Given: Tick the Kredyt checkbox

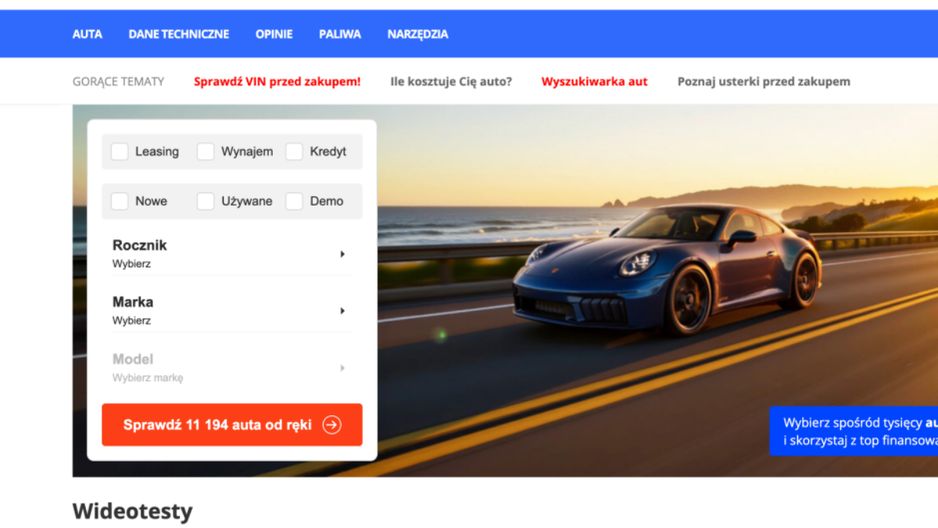Looking at the screenshot, I should click(x=294, y=151).
